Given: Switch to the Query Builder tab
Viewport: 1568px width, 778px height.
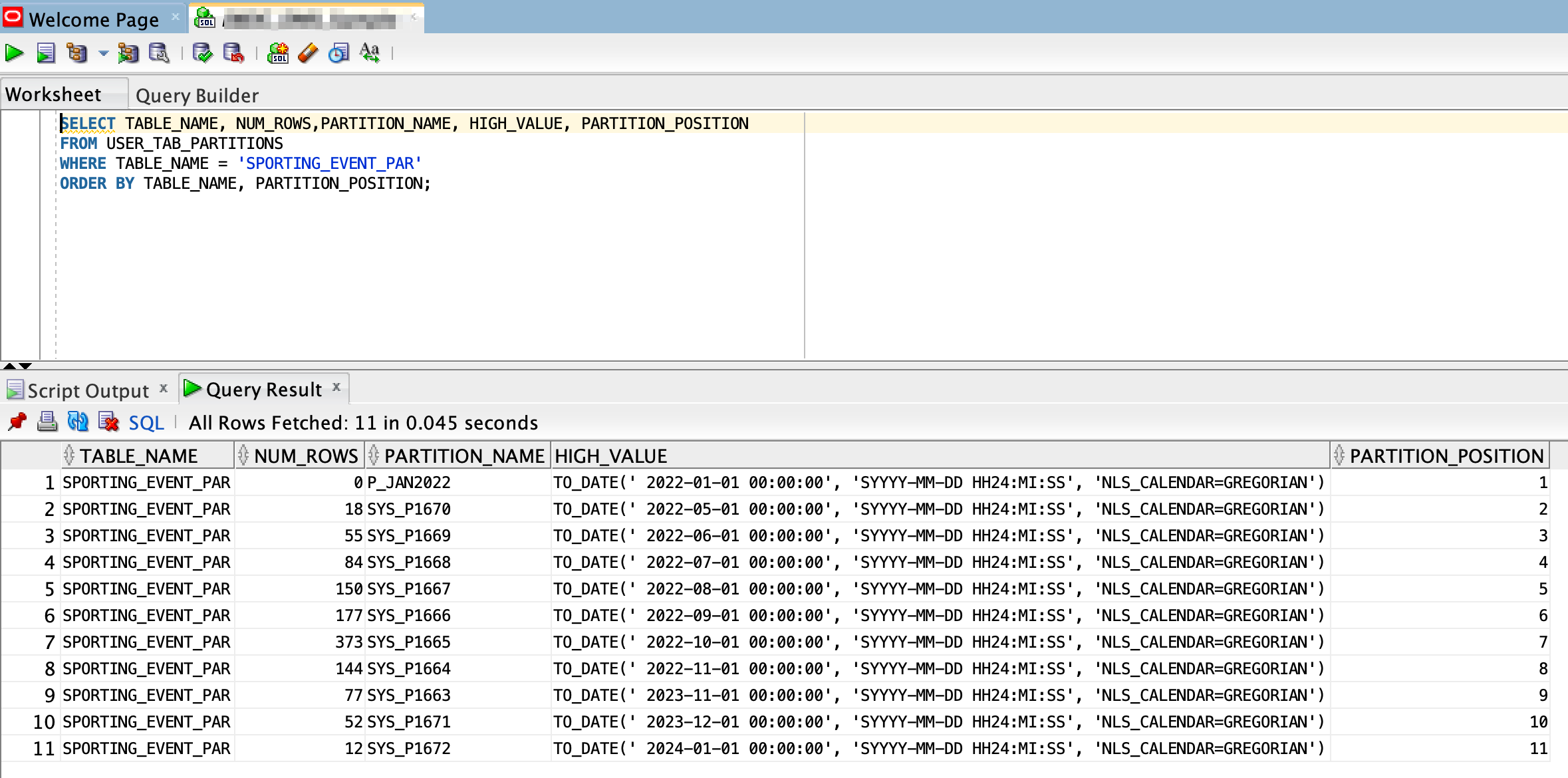Looking at the screenshot, I should tap(196, 94).
